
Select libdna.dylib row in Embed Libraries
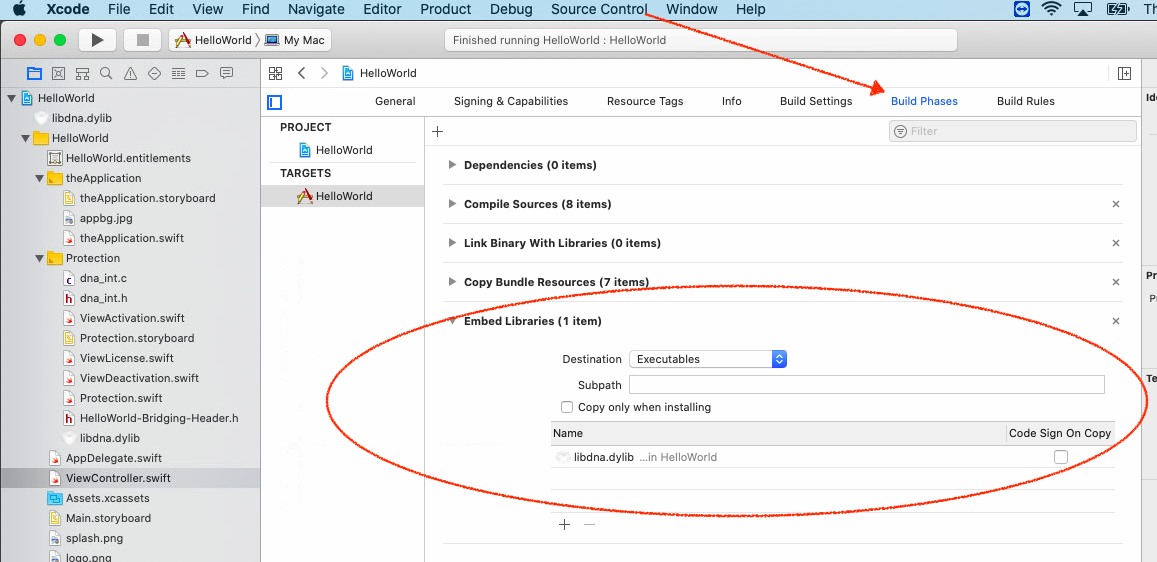[x=832, y=457]
